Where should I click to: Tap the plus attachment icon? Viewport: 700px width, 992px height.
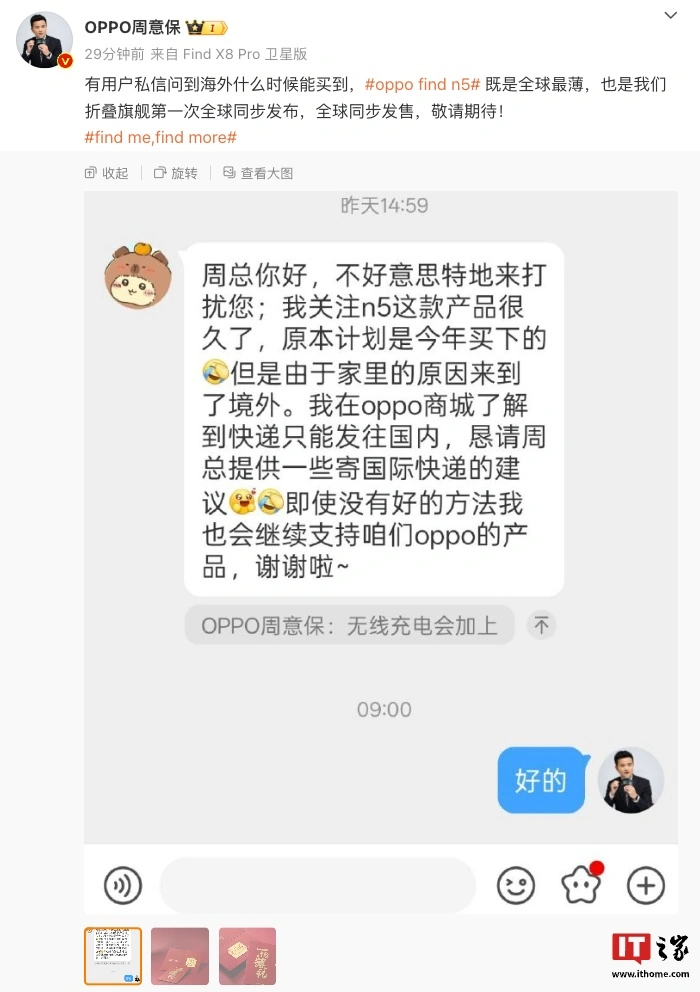646,885
